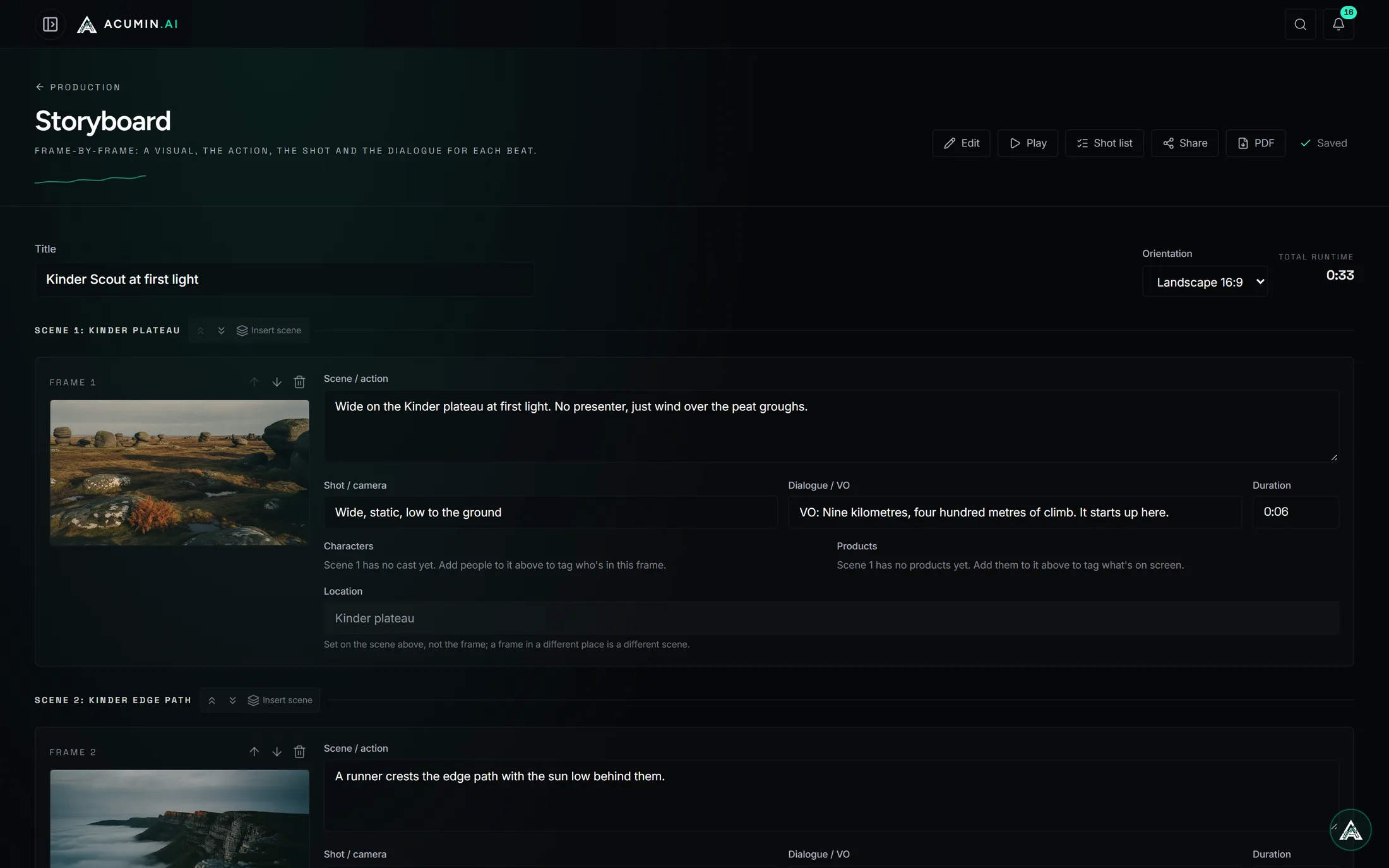1389x868 pixels.
Task: Click Scene 2: Kinder Edge Path heading
Action: point(113,701)
